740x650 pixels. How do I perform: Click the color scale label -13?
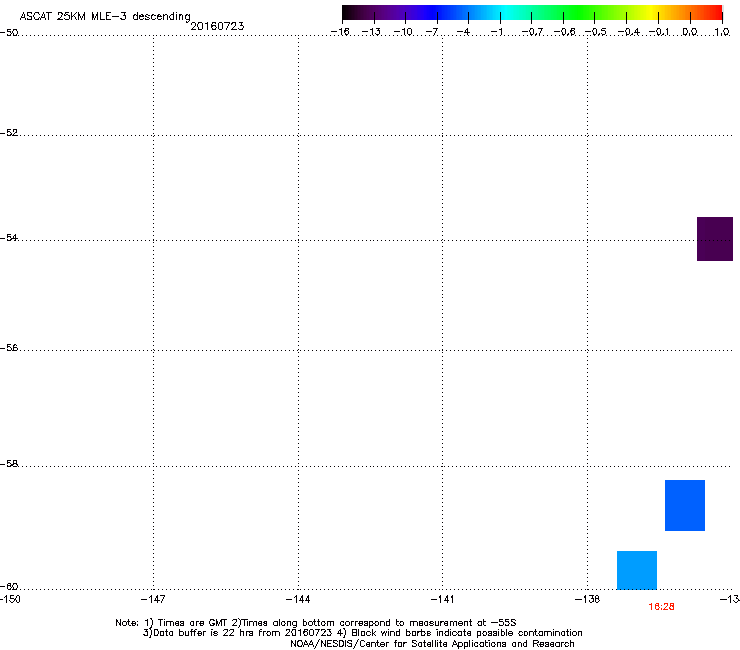371,32
